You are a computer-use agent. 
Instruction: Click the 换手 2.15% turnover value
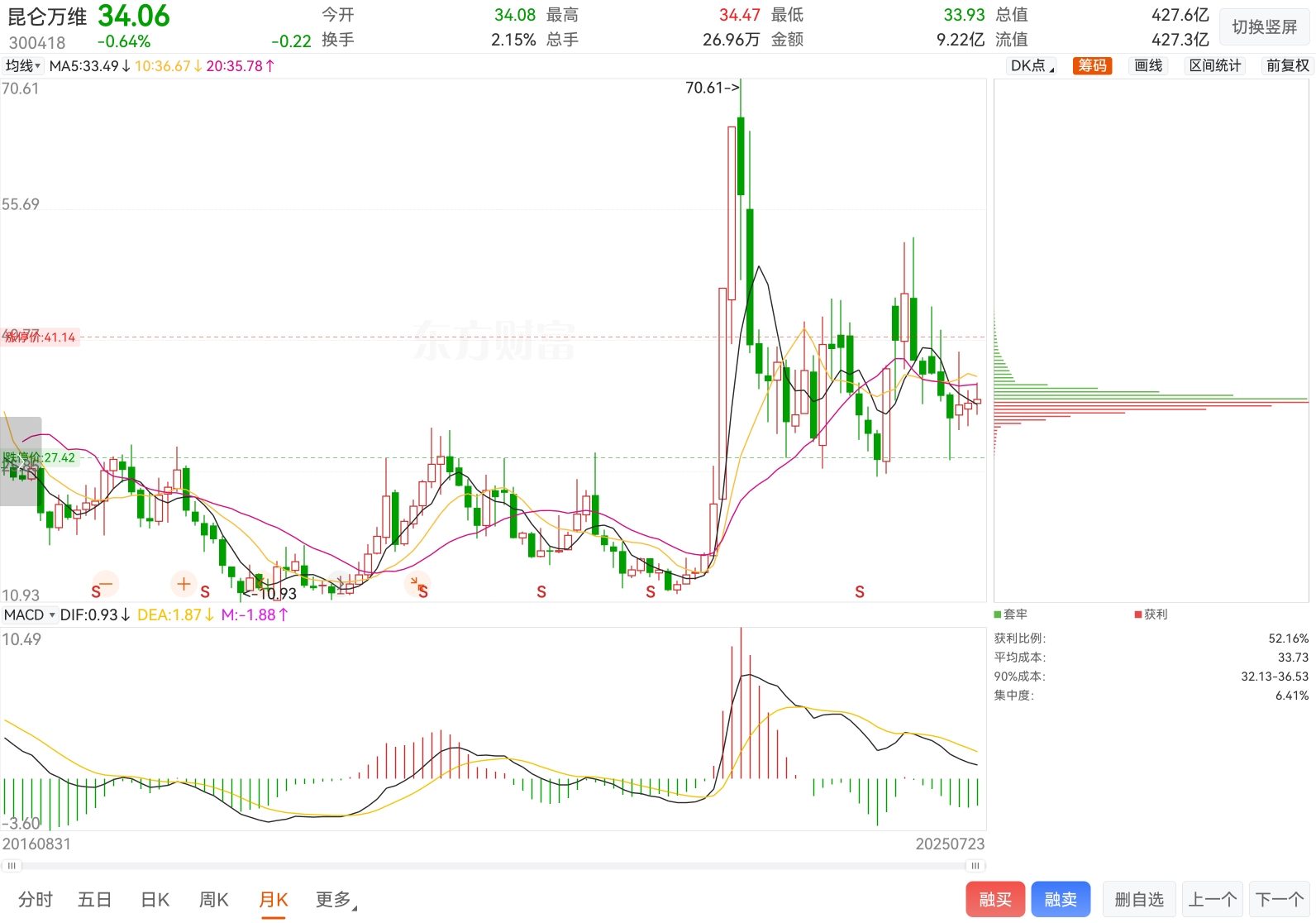[x=513, y=40]
